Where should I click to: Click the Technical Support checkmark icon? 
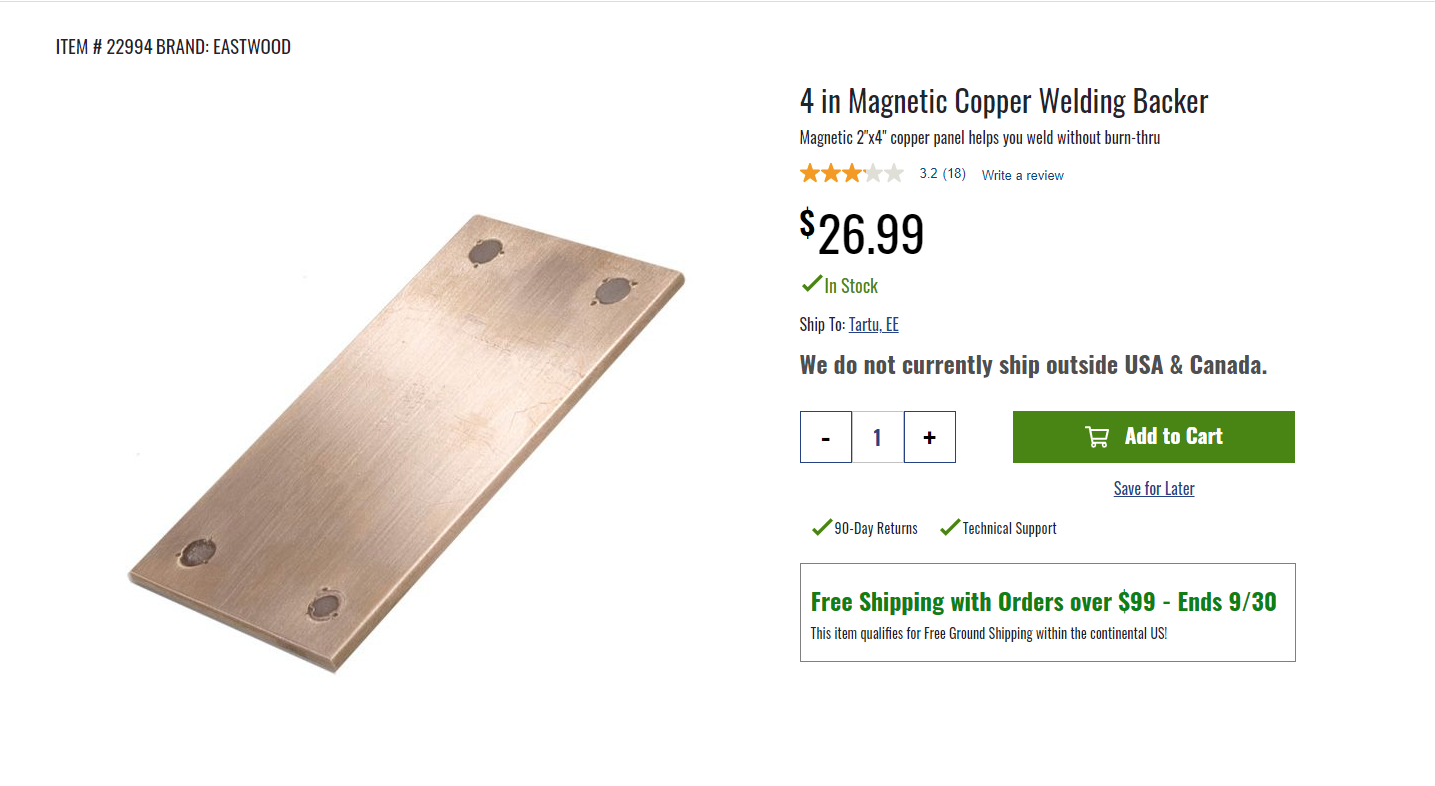click(950, 527)
